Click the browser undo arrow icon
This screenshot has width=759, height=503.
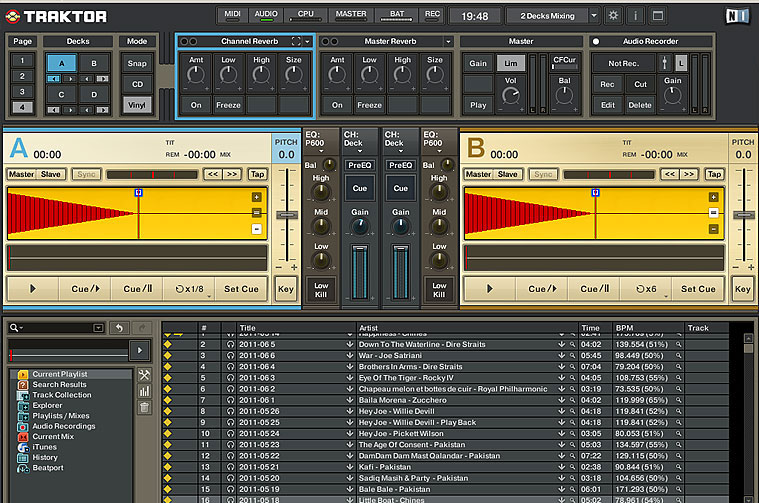[x=119, y=328]
